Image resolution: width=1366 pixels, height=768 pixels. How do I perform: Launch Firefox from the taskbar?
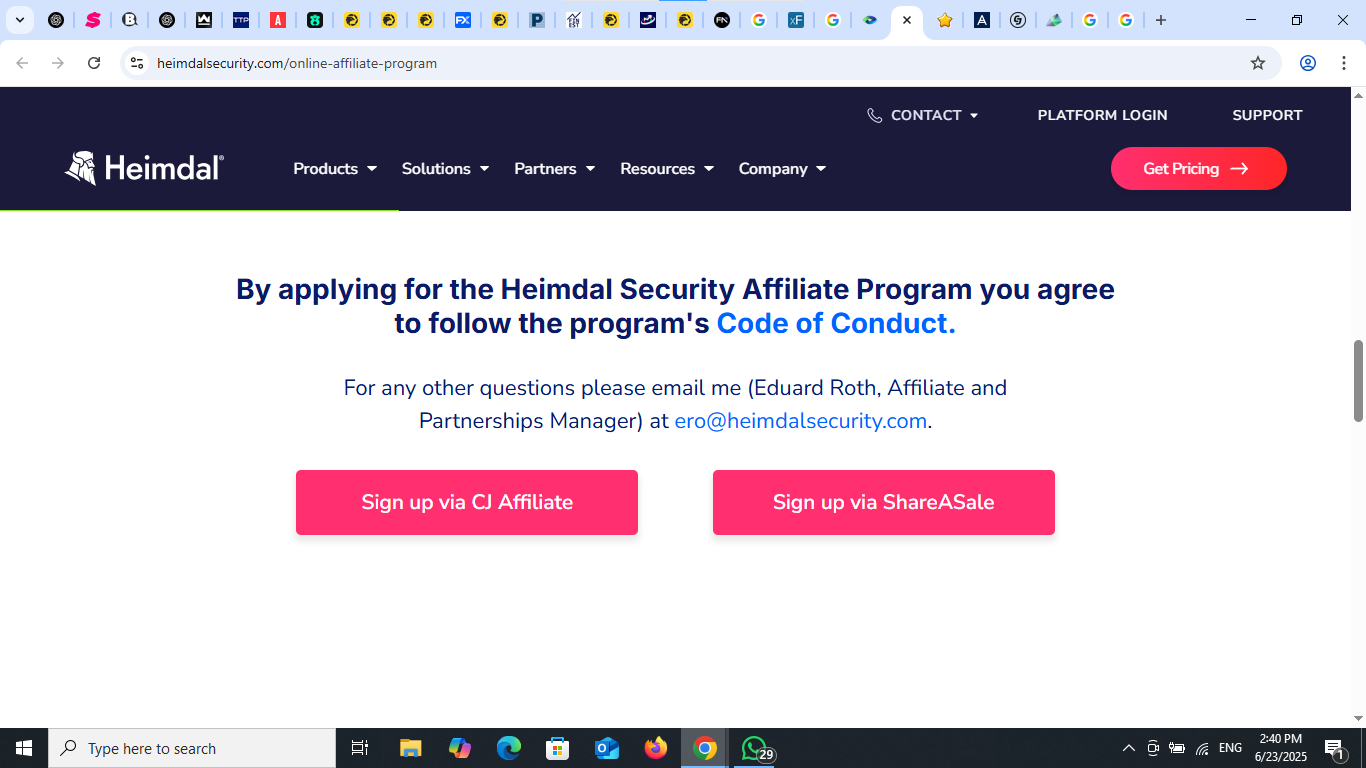click(656, 748)
